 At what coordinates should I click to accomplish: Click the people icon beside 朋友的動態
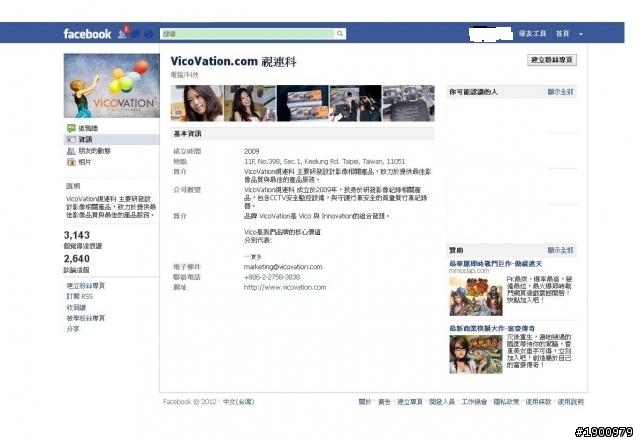click(71, 151)
